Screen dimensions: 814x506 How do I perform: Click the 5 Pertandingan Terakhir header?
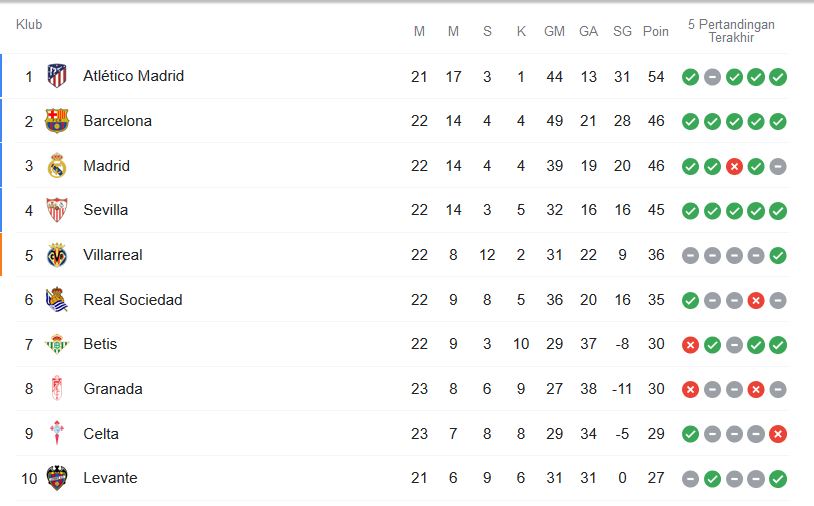tap(731, 31)
